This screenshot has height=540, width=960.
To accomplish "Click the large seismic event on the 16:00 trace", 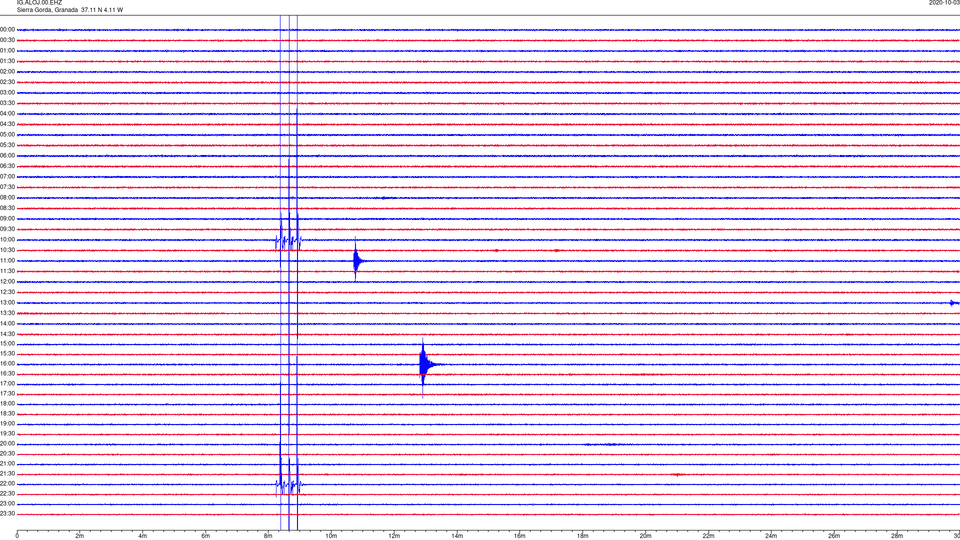I will coord(427,365).
